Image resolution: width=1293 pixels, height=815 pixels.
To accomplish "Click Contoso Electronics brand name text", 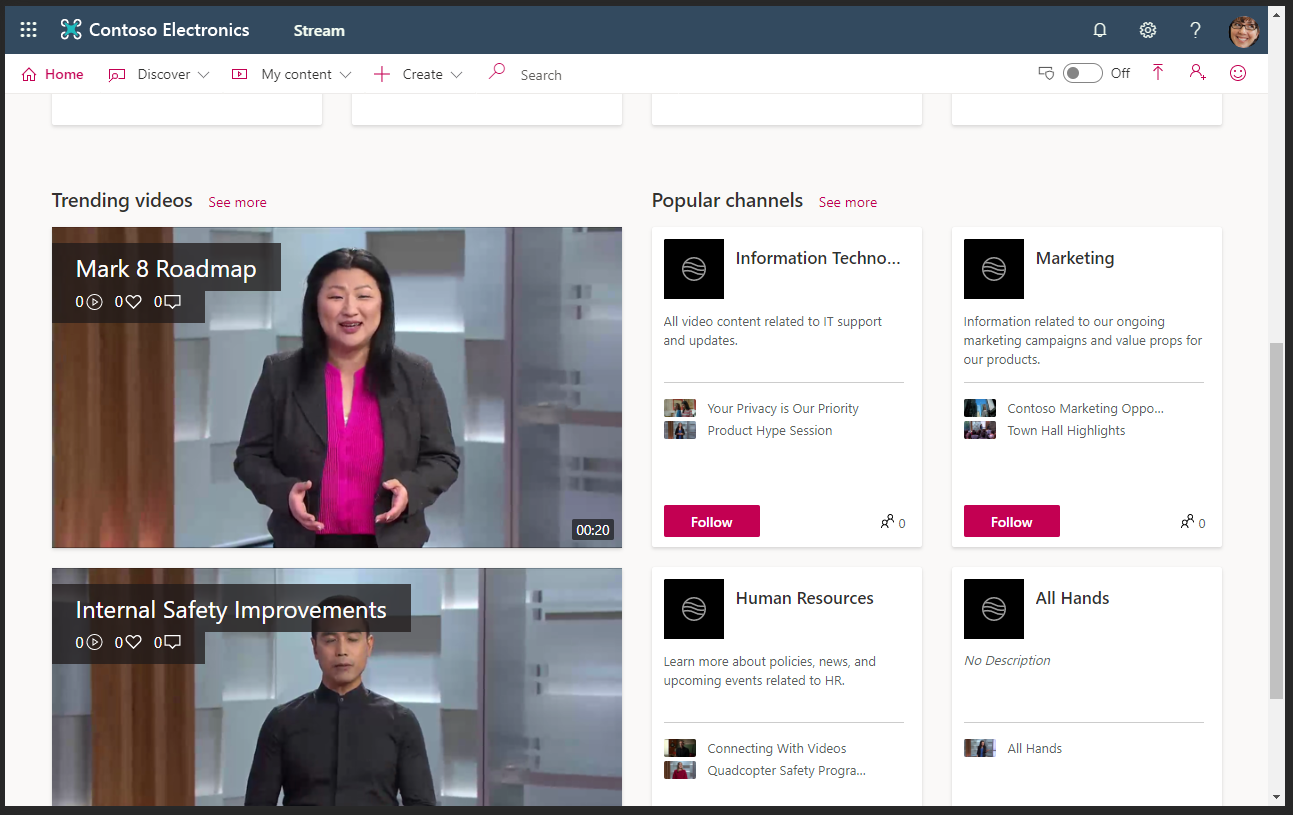I will [x=169, y=30].
